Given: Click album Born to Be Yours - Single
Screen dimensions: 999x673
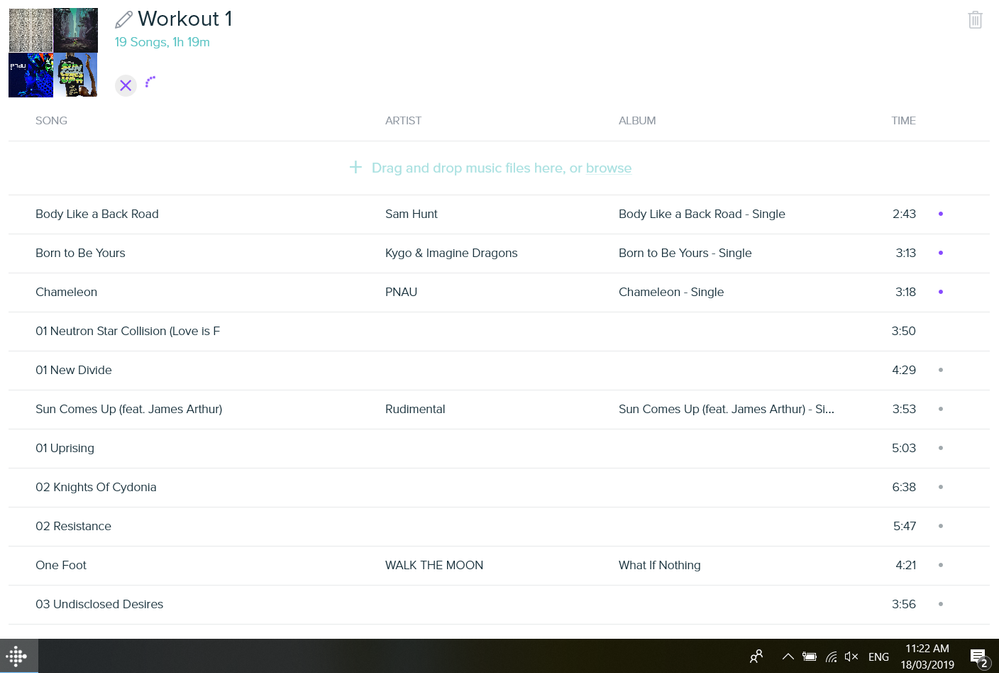Looking at the screenshot, I should 685,253.
